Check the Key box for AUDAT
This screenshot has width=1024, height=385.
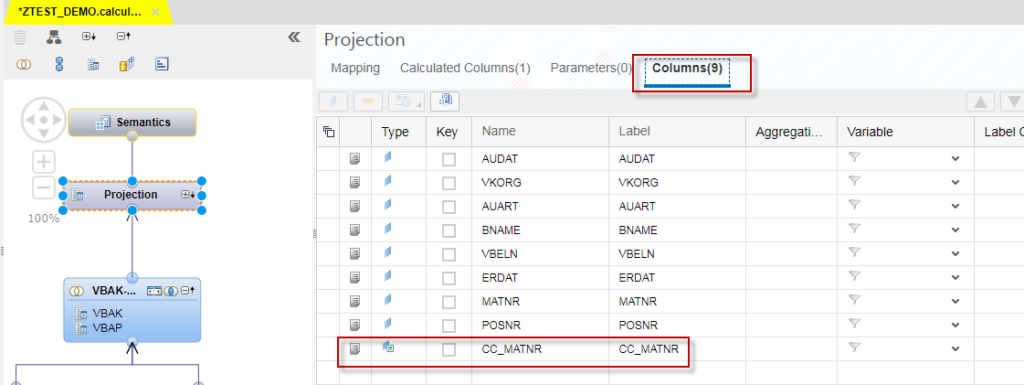[449, 159]
